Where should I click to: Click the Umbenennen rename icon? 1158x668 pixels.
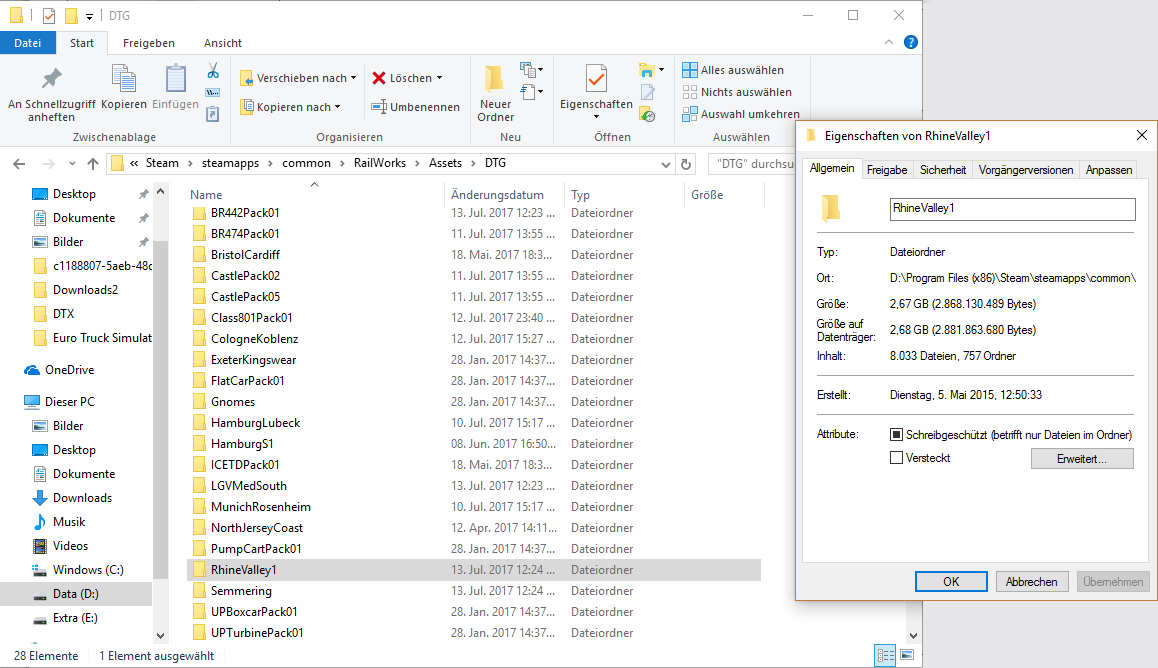379,107
